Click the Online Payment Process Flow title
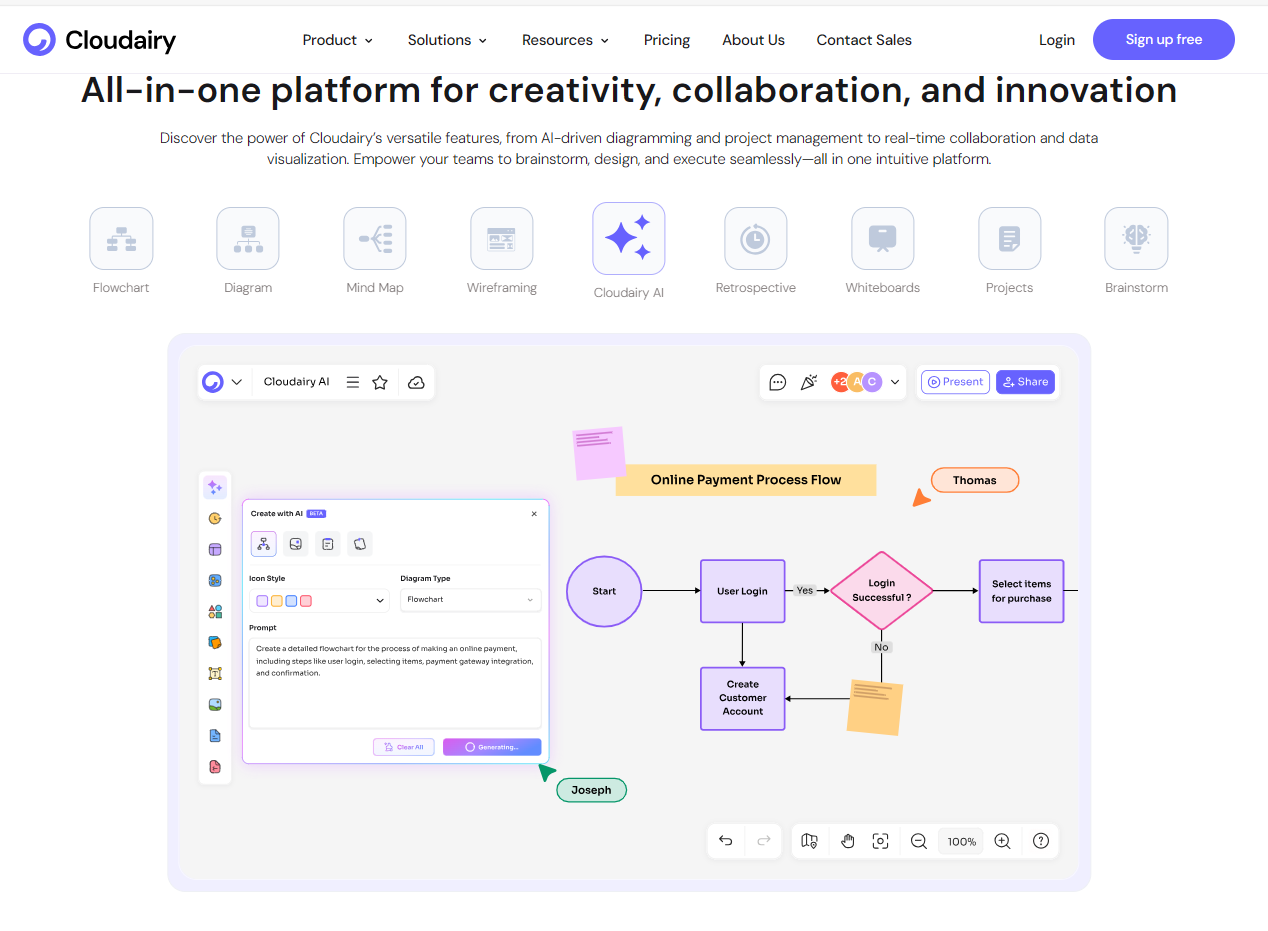Screen dimensions: 1268x931 (746, 480)
